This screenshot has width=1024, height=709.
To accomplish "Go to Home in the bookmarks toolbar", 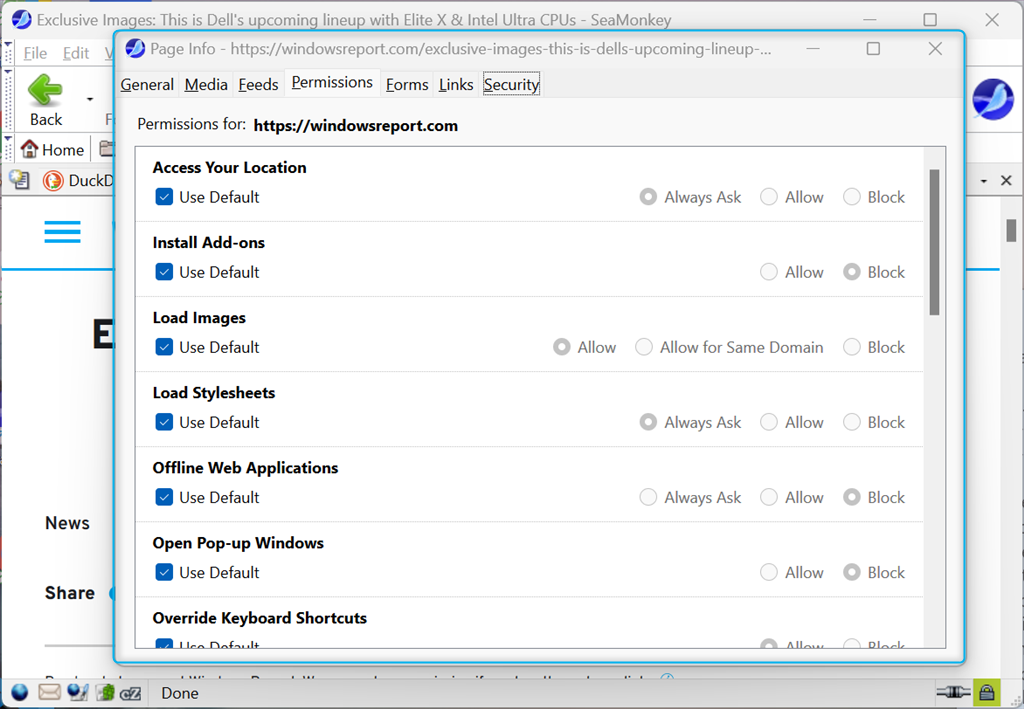I will pos(53,150).
